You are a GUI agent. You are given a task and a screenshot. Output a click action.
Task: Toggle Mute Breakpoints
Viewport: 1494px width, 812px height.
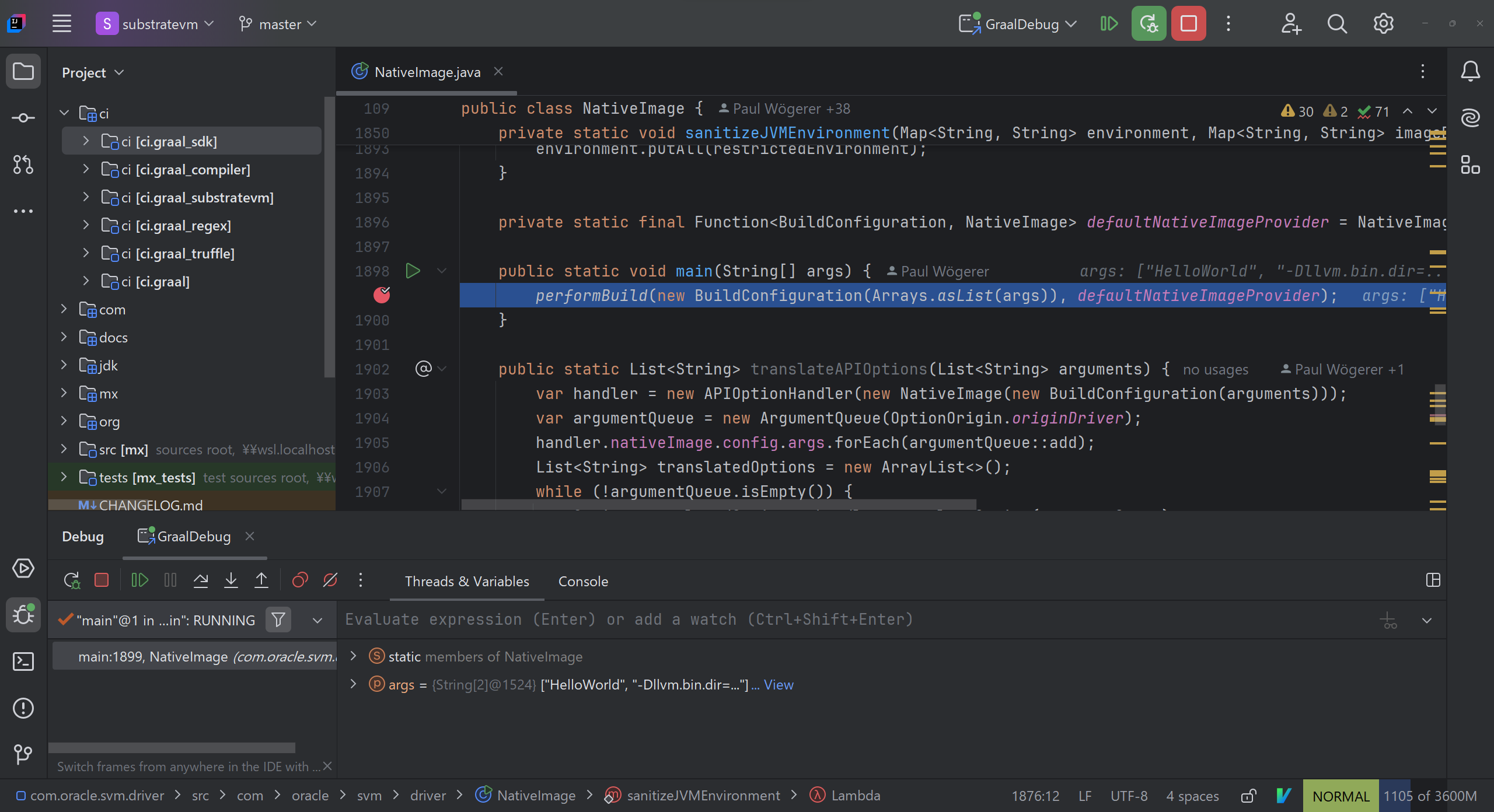coord(330,580)
